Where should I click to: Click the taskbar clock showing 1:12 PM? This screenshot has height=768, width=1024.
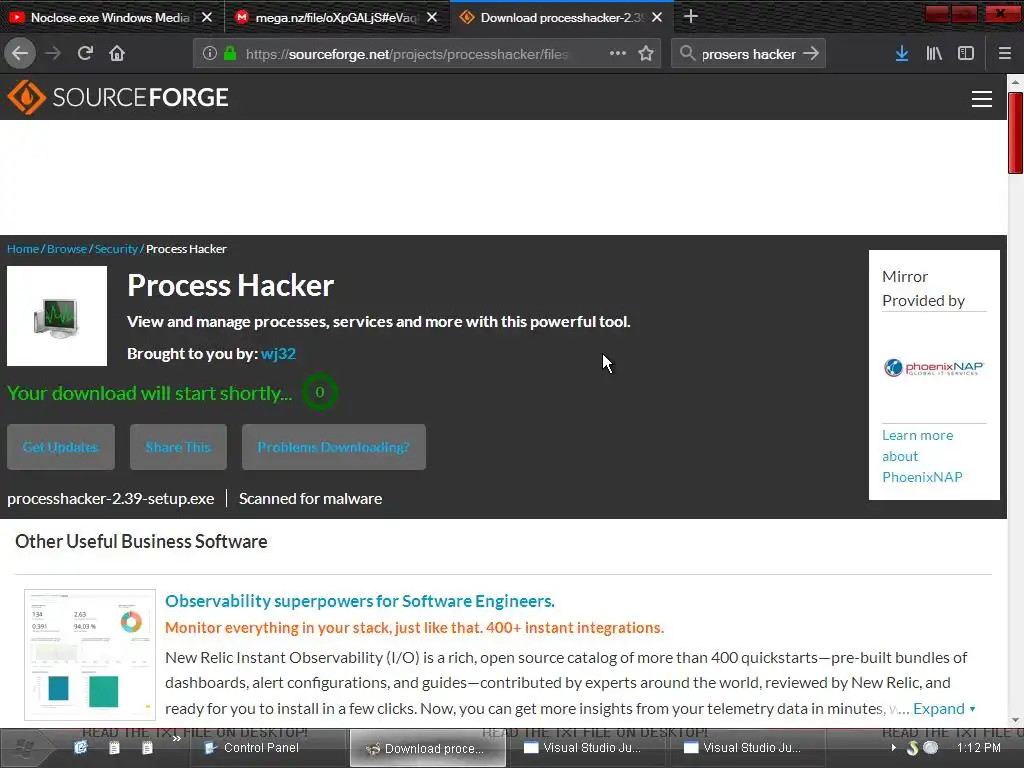(978, 748)
